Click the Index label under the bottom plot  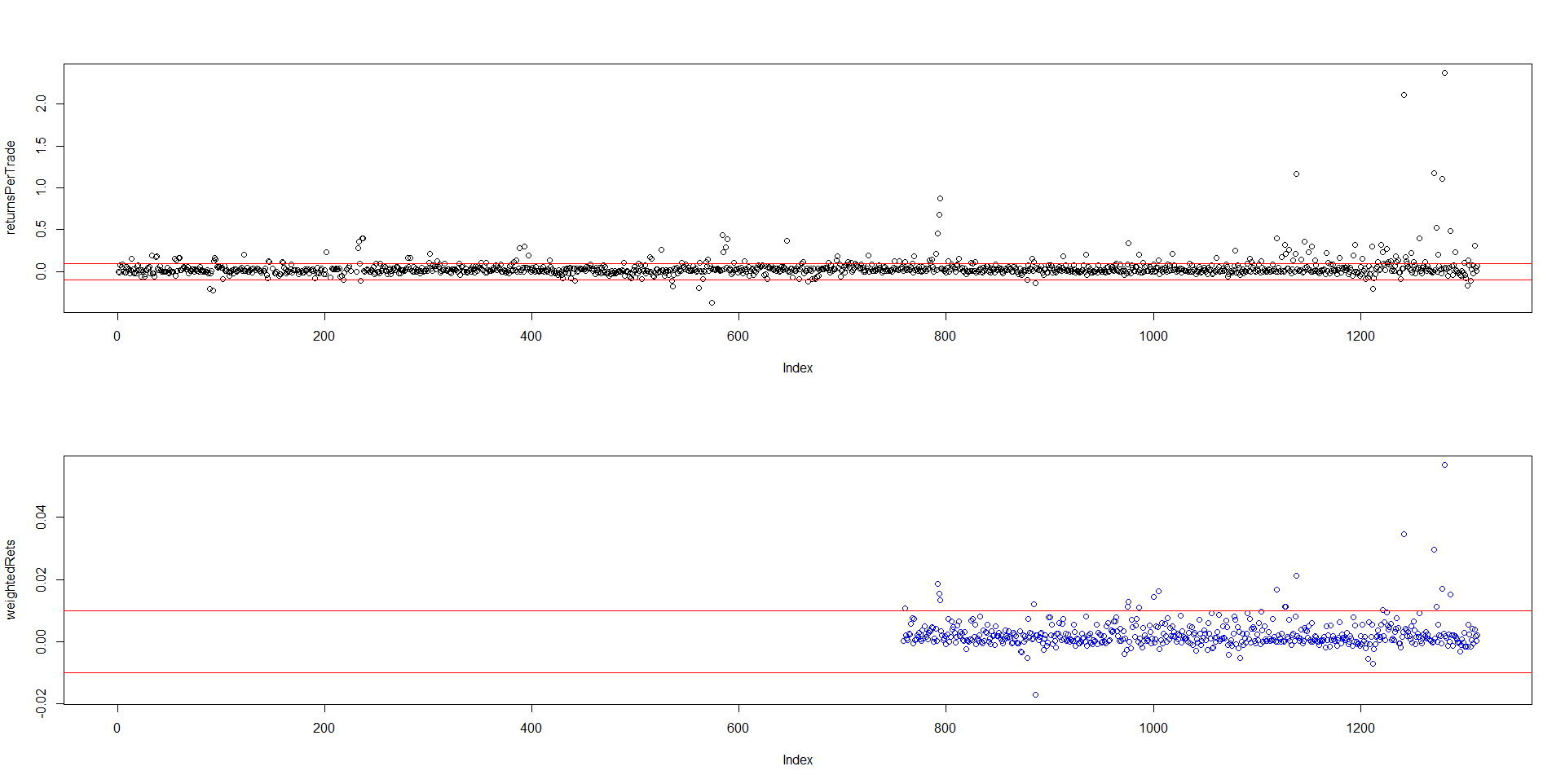point(797,760)
